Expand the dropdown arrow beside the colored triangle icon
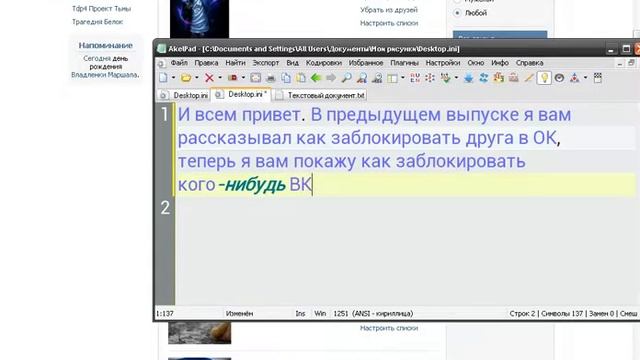The width and height of the screenshot is (640, 360). tap(585, 78)
